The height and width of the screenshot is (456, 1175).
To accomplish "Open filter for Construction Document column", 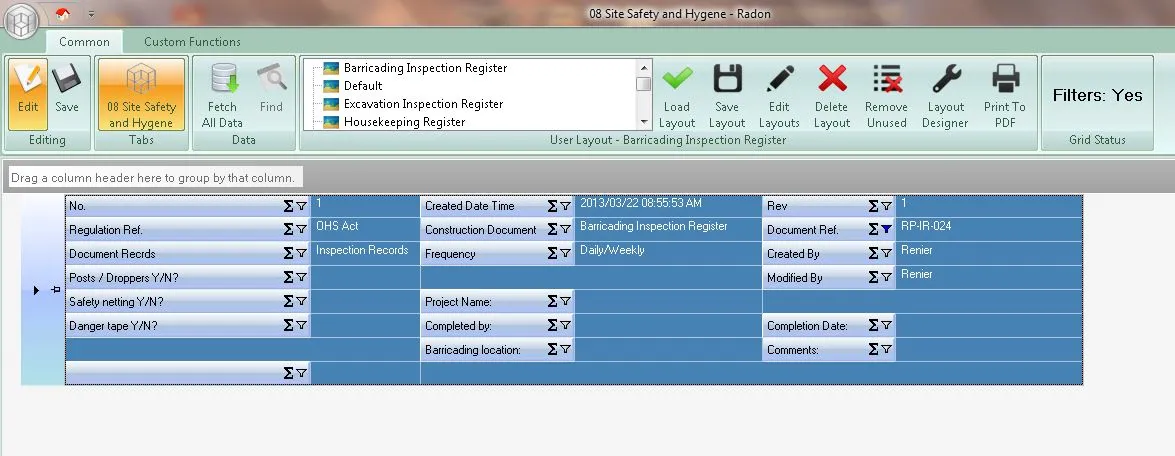I will pos(565,229).
